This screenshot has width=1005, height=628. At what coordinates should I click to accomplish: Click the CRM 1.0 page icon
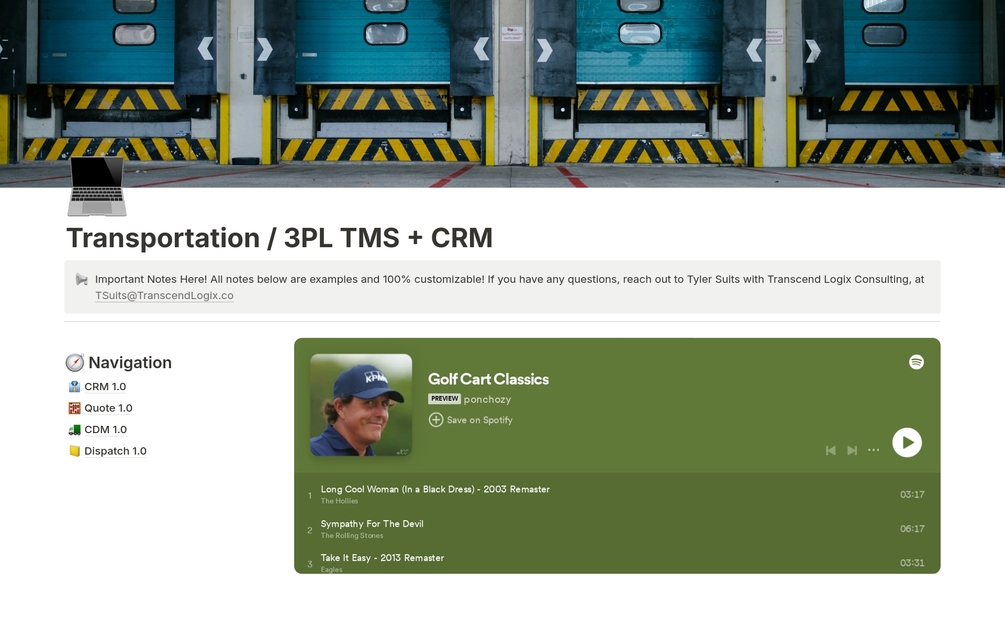[74, 386]
